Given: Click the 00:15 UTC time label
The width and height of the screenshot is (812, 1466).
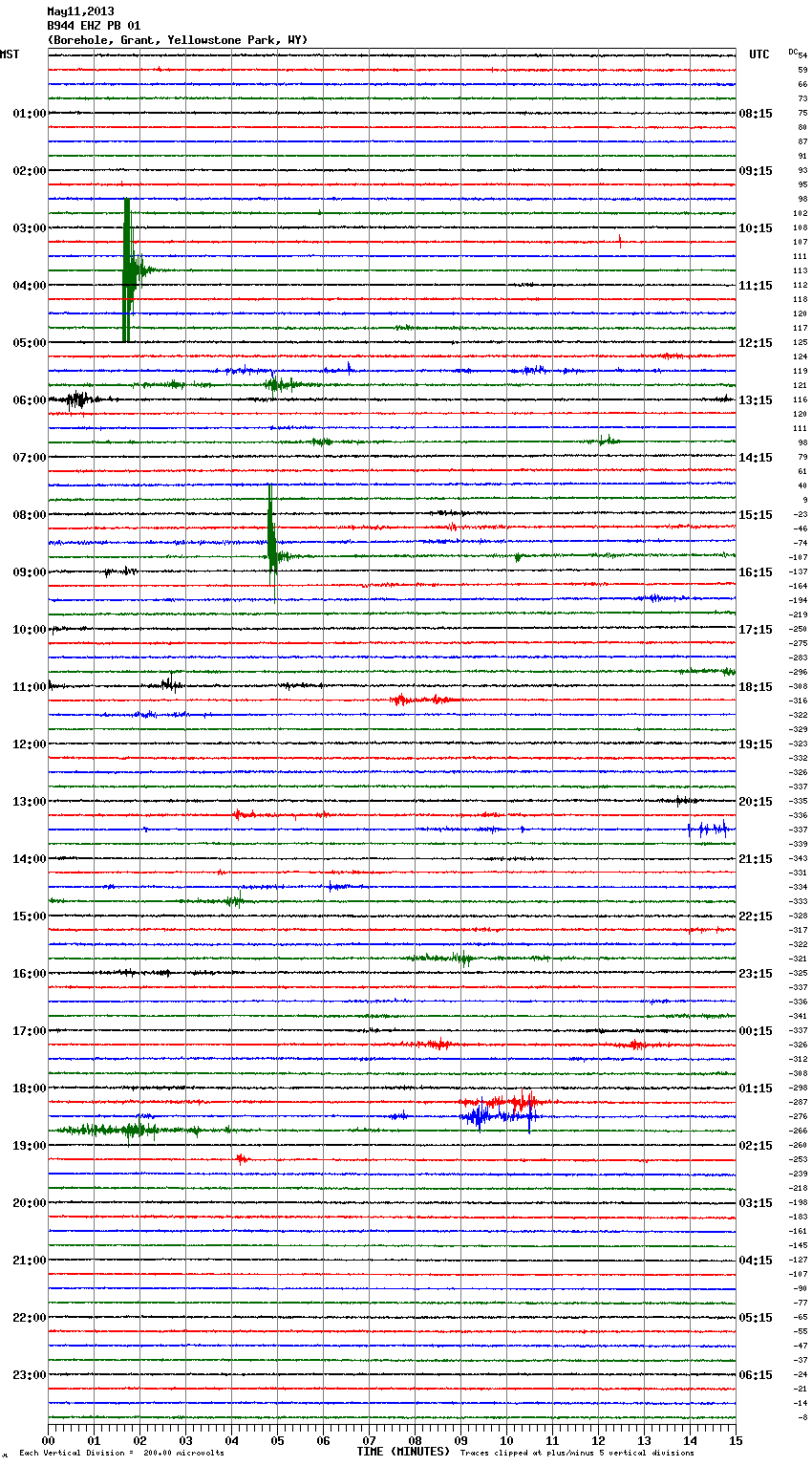Looking at the screenshot, I should click(756, 1031).
